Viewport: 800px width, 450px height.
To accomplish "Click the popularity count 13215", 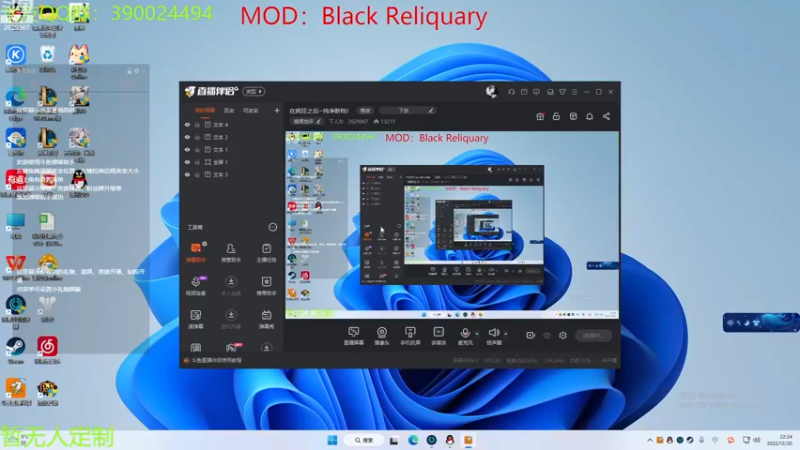I will 388,121.
